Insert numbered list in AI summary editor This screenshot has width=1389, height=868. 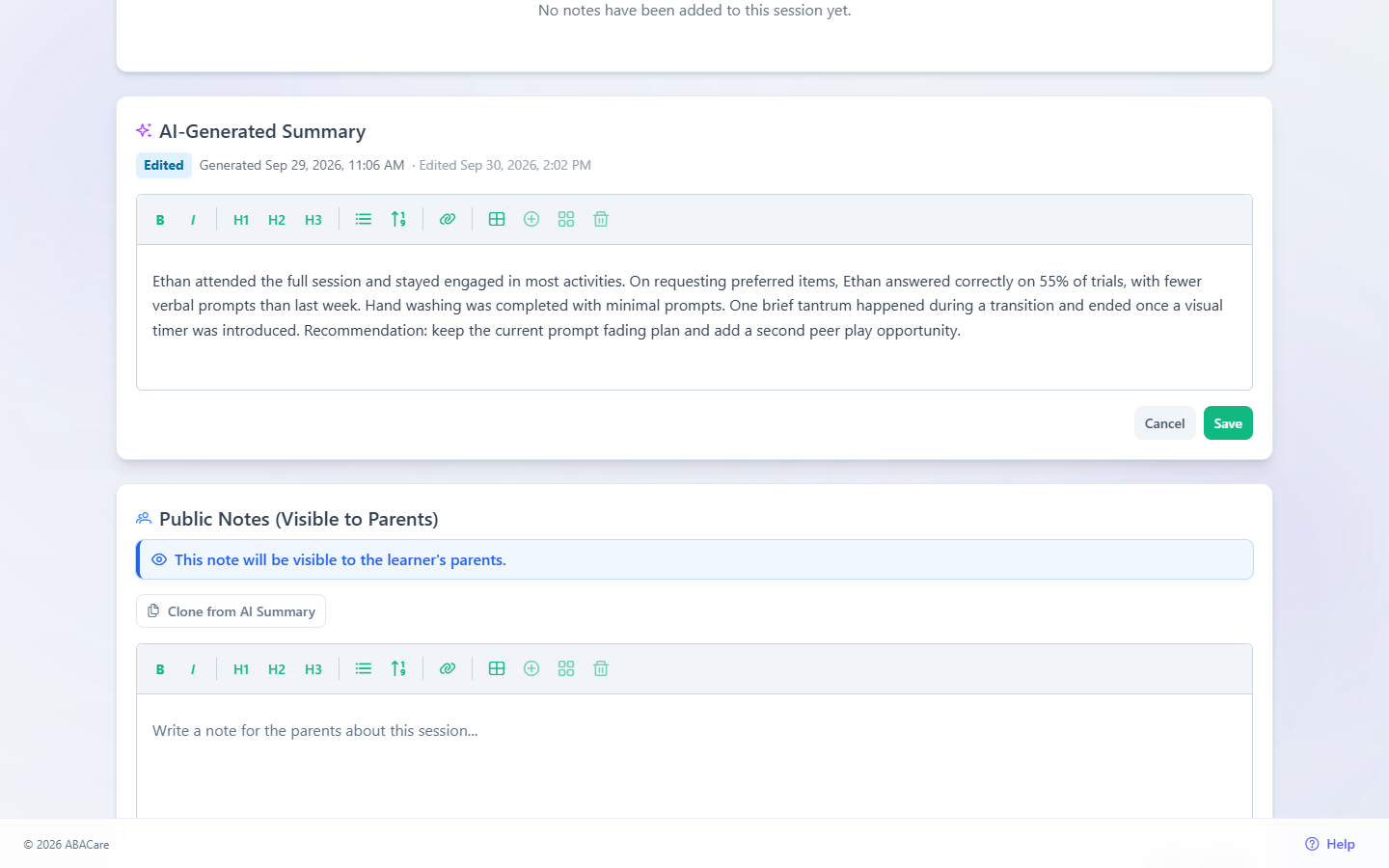pyautogui.click(x=398, y=219)
